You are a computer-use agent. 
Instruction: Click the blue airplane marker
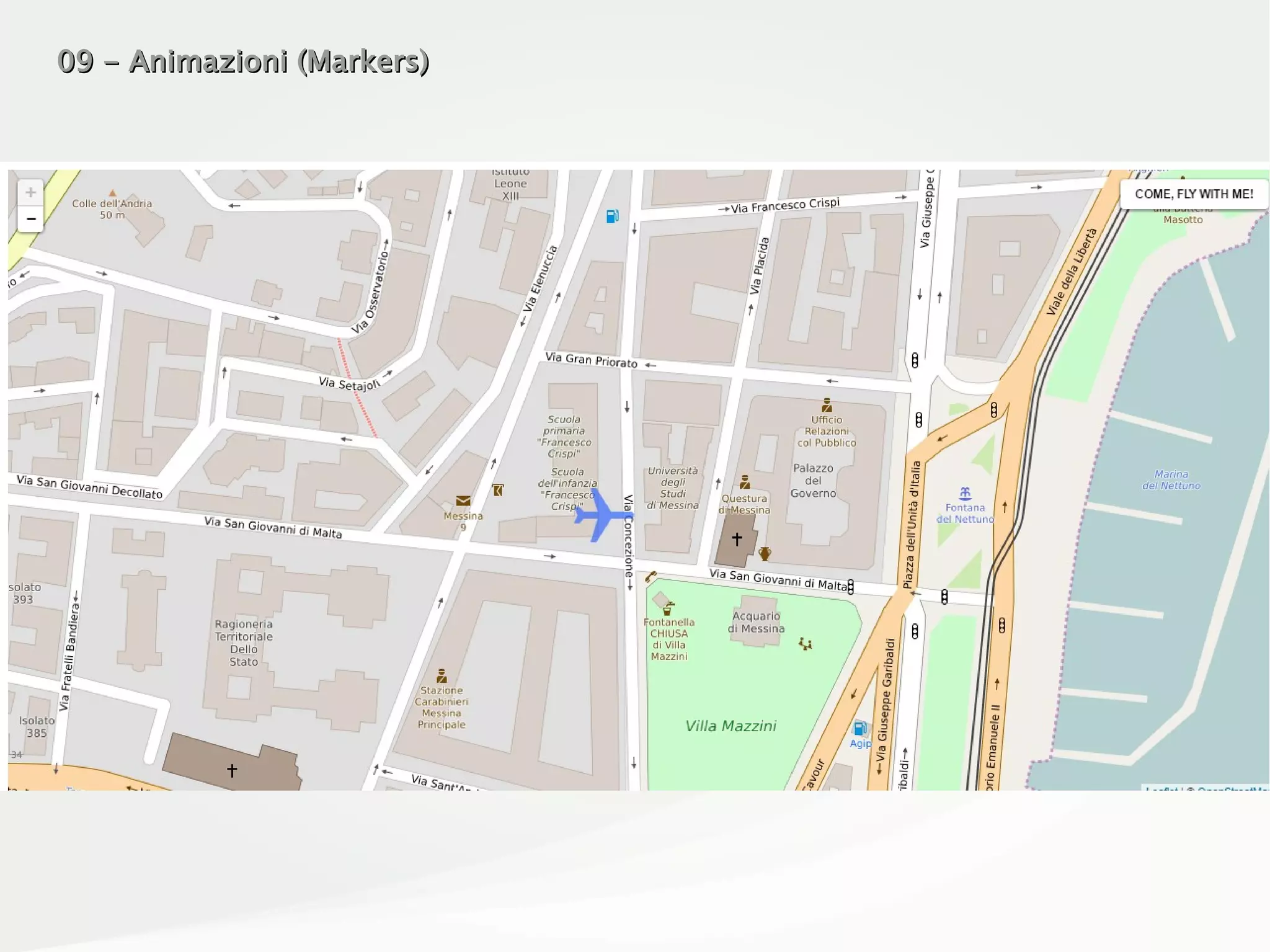pyautogui.click(x=601, y=515)
